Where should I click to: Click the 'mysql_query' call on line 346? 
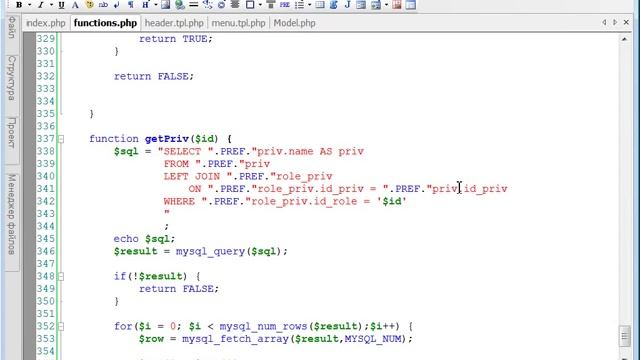pyautogui.click(x=210, y=251)
